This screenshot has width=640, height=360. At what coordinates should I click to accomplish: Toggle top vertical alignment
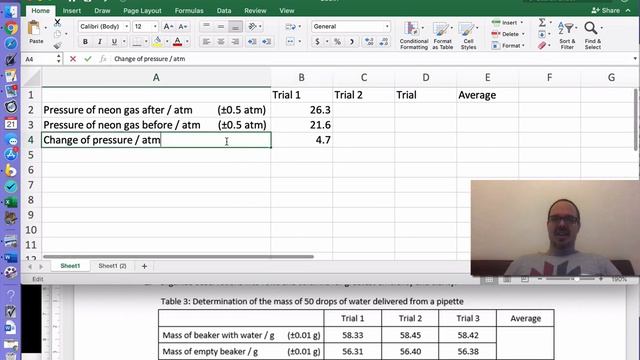pyautogui.click(x=207, y=27)
